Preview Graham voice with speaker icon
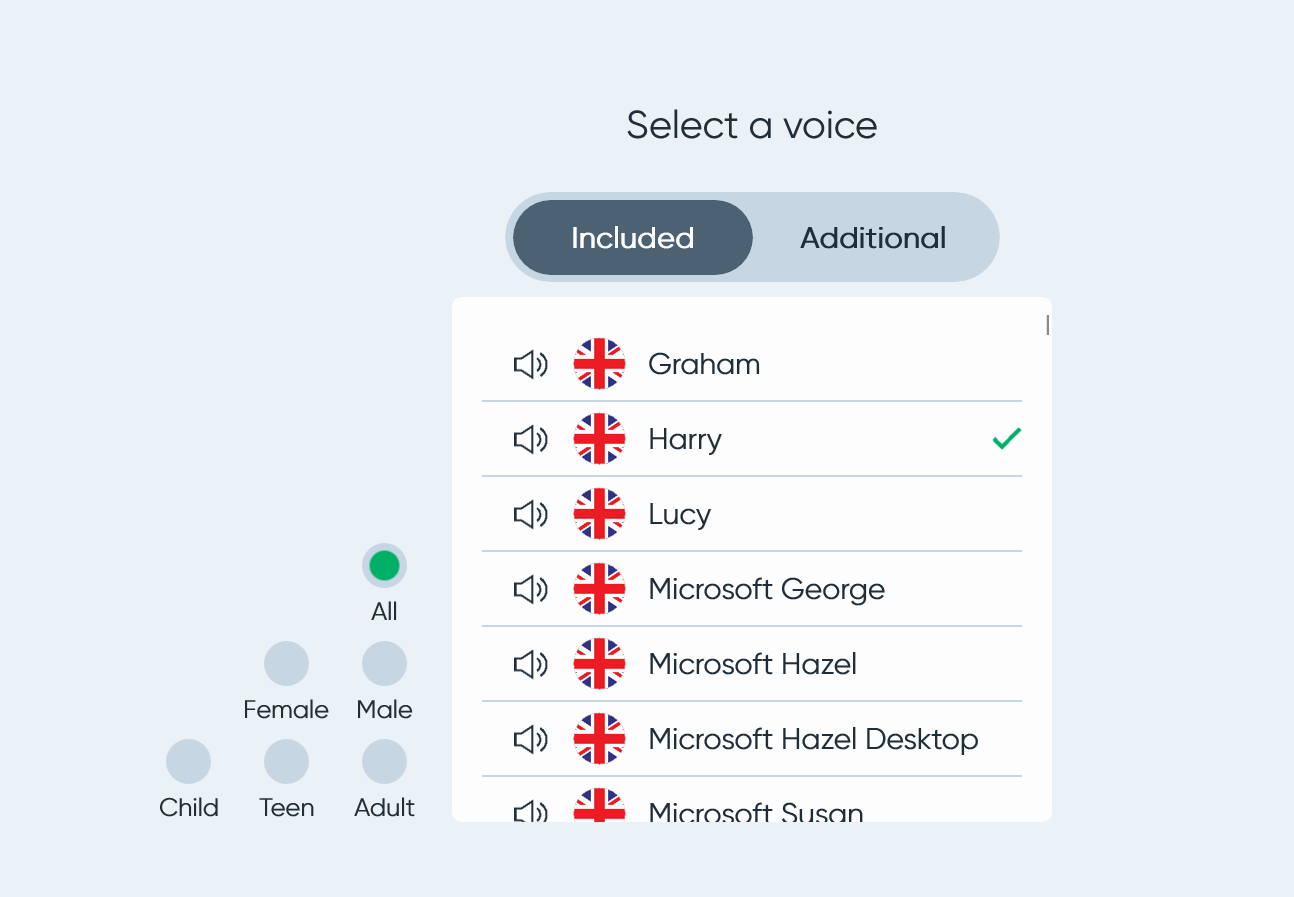 530,364
